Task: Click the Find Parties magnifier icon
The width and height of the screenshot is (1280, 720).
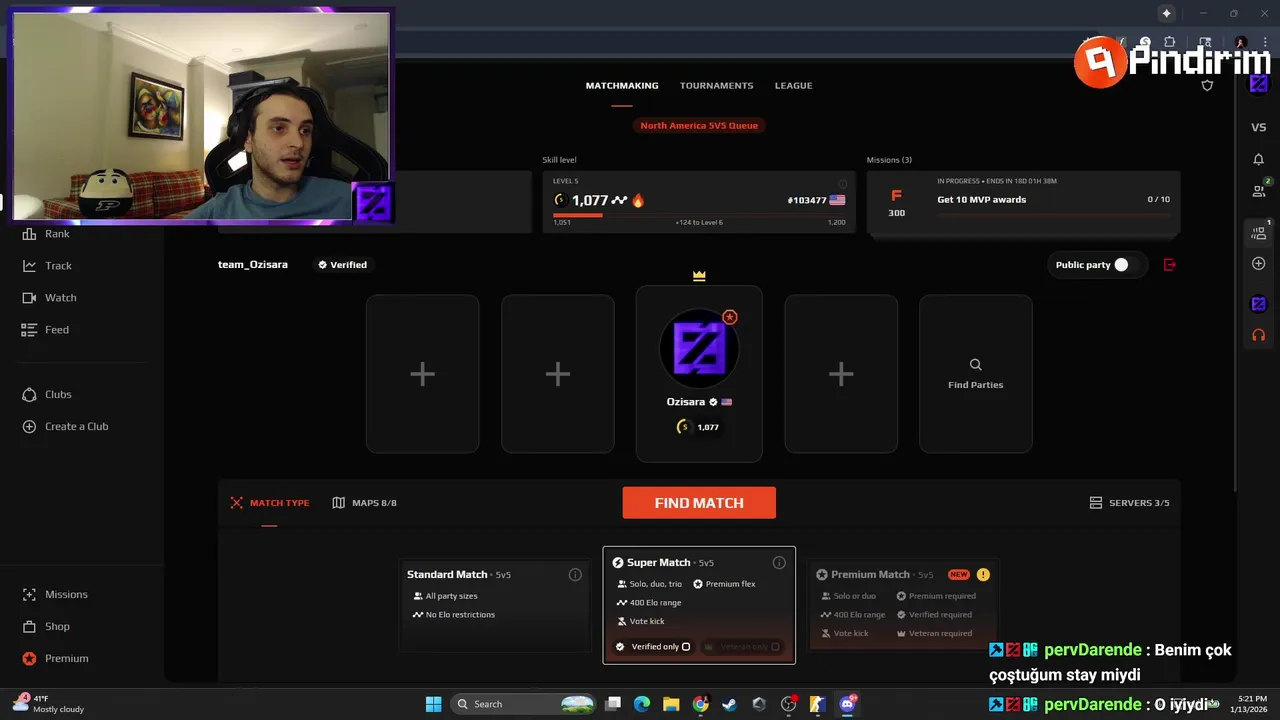Action: (x=975, y=365)
